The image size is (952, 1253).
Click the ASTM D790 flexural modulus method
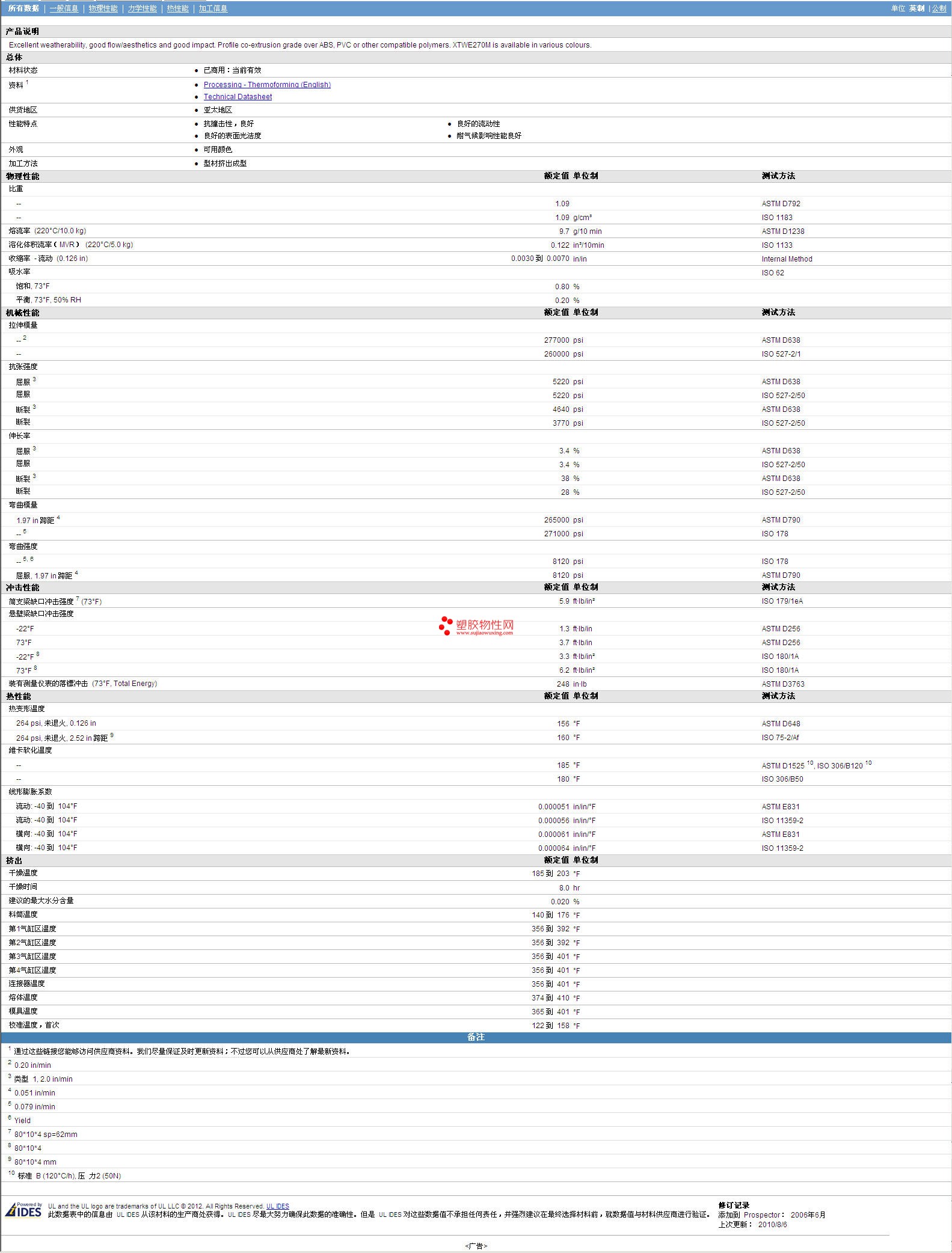[x=781, y=520]
